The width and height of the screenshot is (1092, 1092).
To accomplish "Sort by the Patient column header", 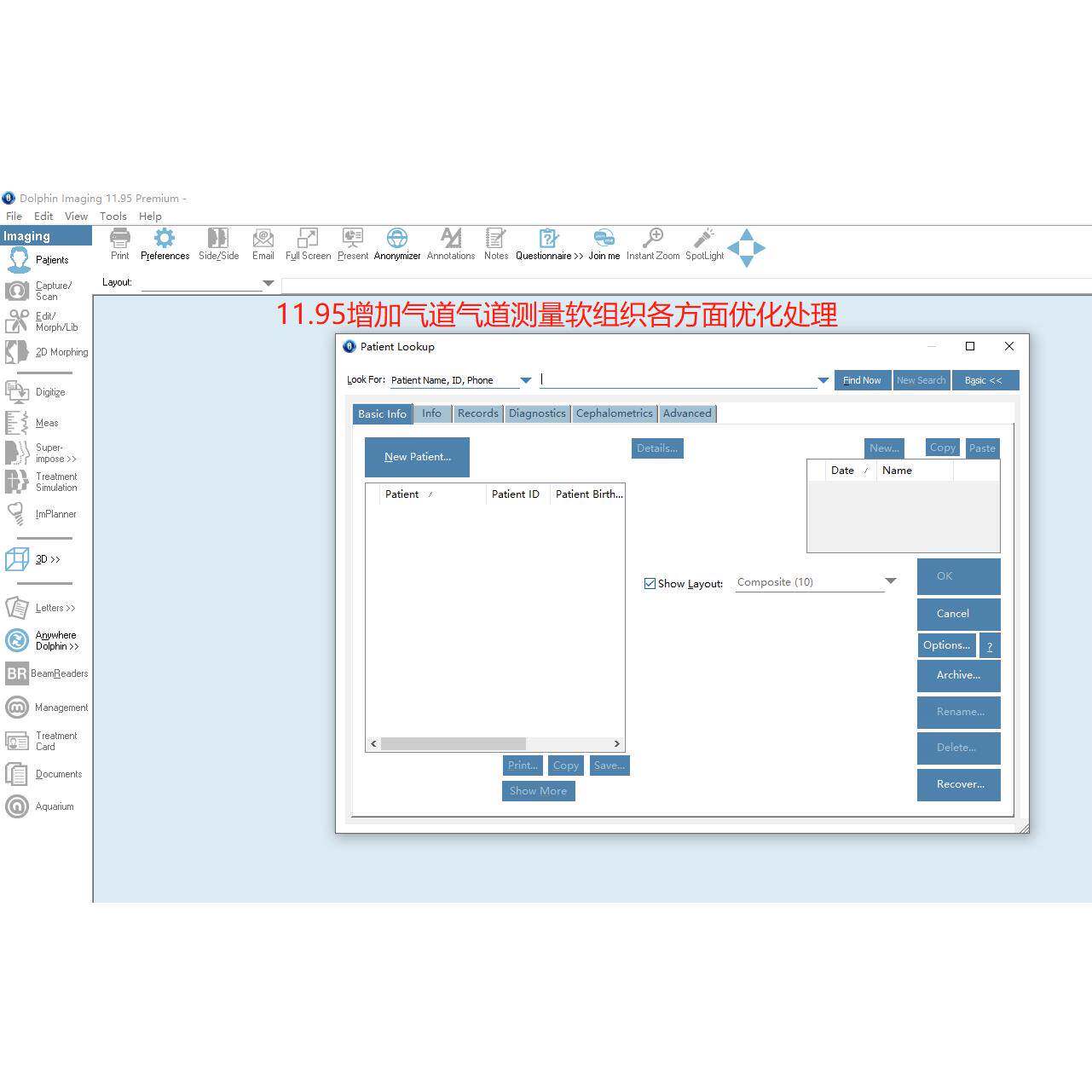I will point(431,494).
